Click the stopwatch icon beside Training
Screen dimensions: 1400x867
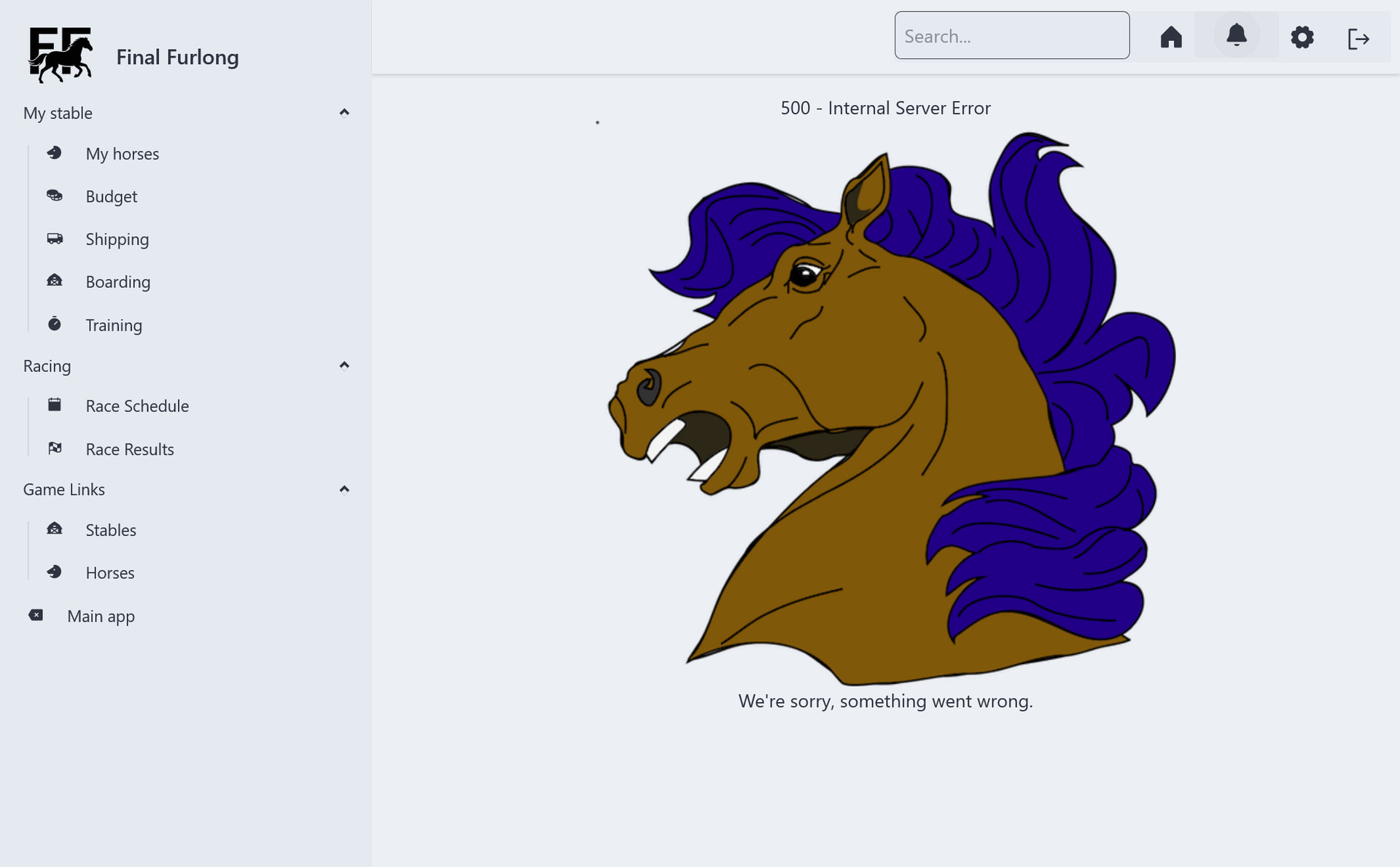coord(55,324)
